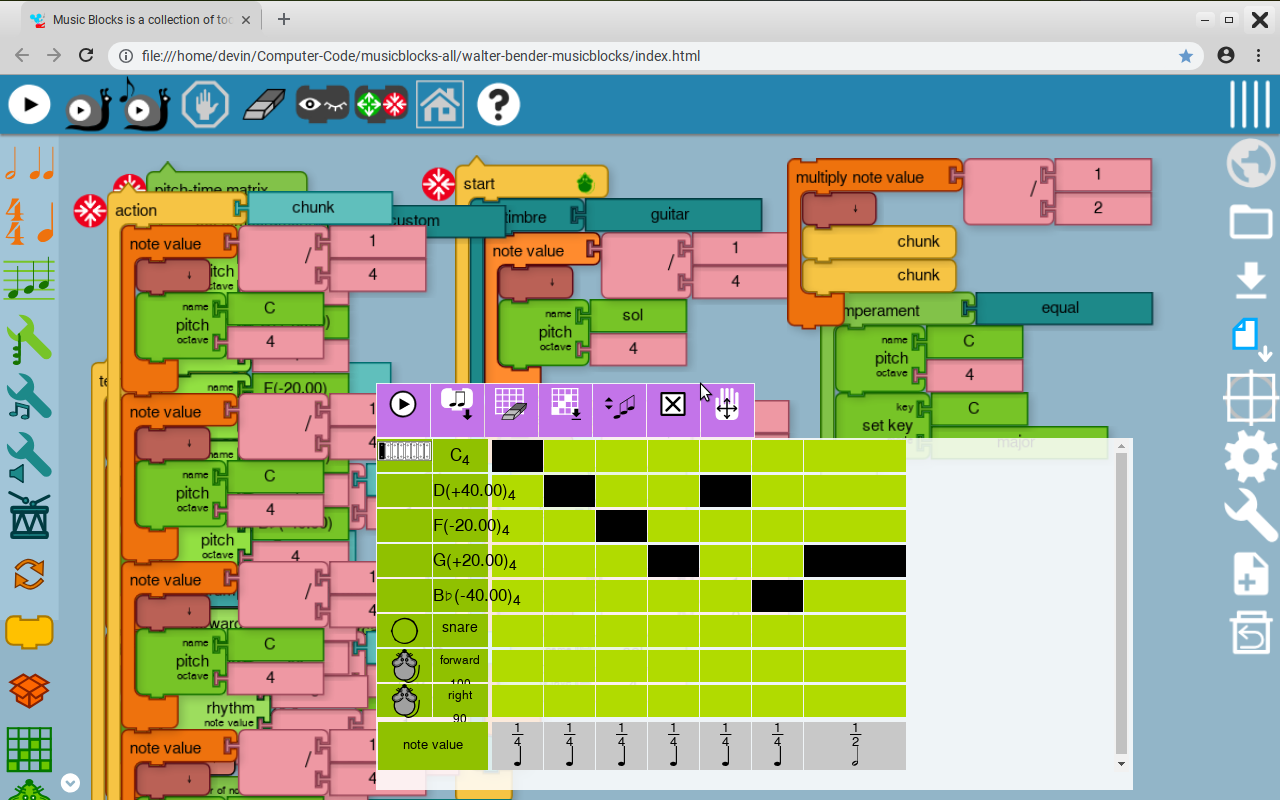Toggle snare cell in first matrix column
Viewport: 1280px width, 800px height.
(x=517, y=631)
